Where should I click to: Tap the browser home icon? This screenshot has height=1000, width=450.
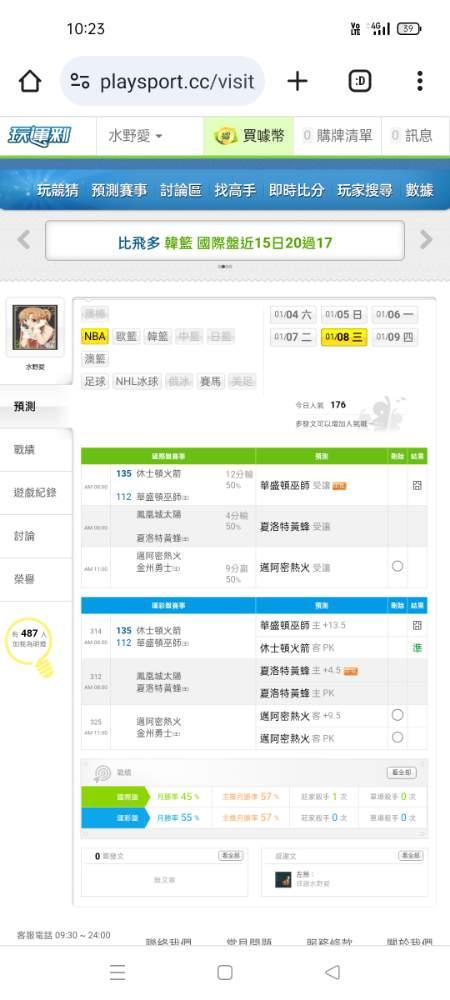tap(29, 82)
